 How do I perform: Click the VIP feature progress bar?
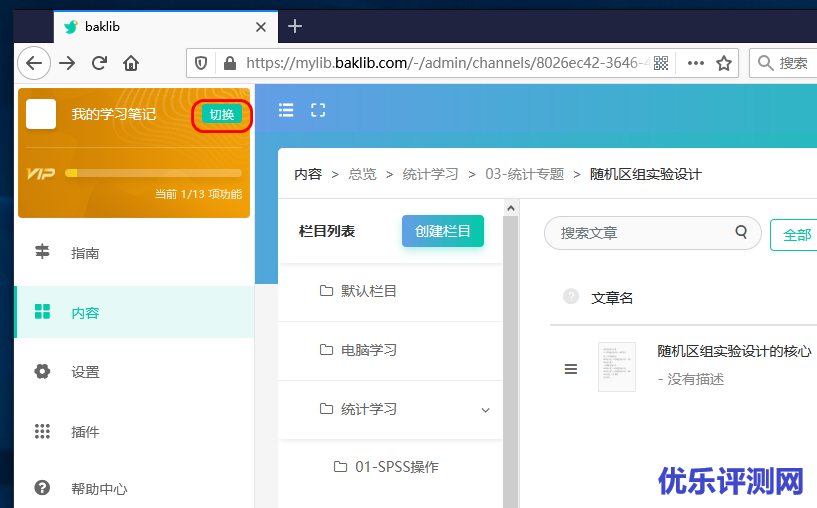pos(153,173)
